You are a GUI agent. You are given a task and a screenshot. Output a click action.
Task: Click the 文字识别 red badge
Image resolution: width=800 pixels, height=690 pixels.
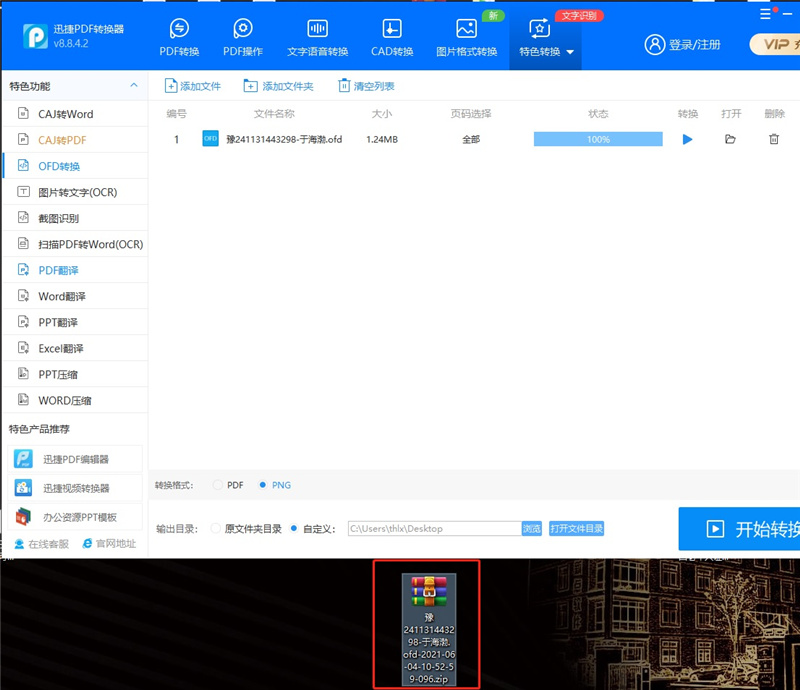(x=579, y=16)
